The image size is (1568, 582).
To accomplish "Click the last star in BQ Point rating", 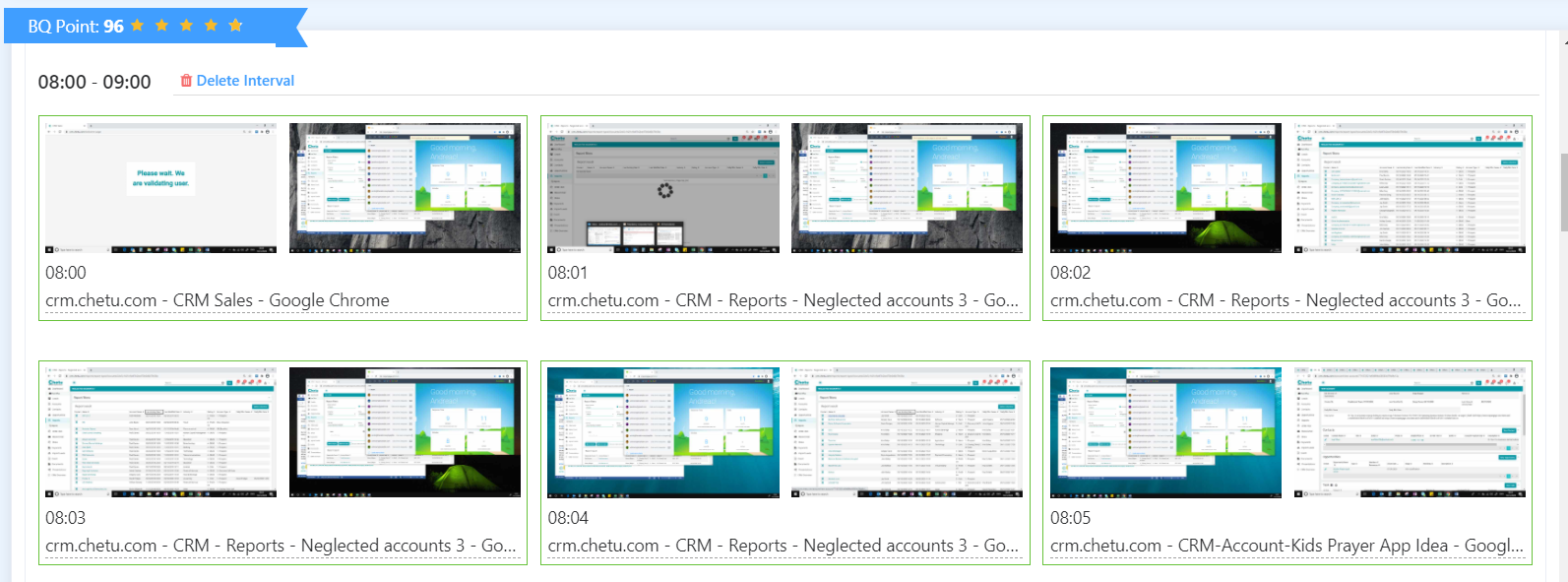I will (236, 26).
